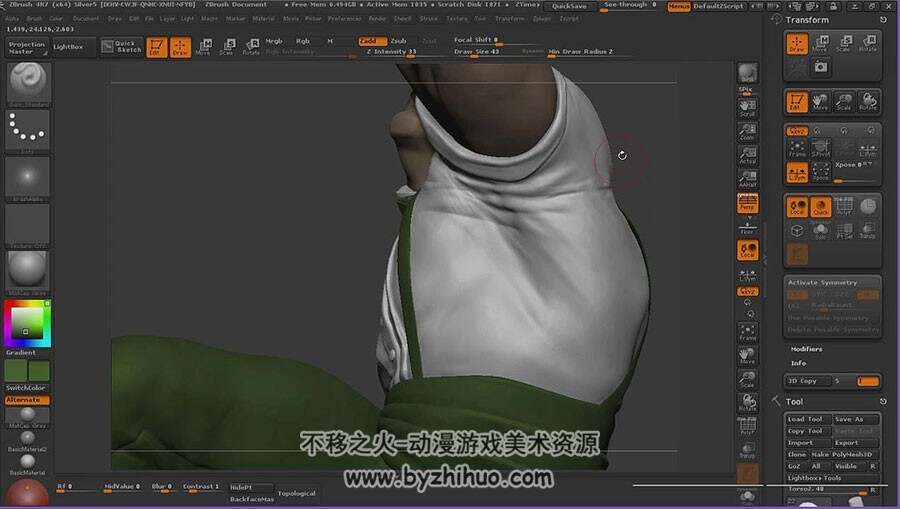Image resolution: width=900 pixels, height=509 pixels.
Task: Click Edit icon in Transform panel
Action: 797,102
